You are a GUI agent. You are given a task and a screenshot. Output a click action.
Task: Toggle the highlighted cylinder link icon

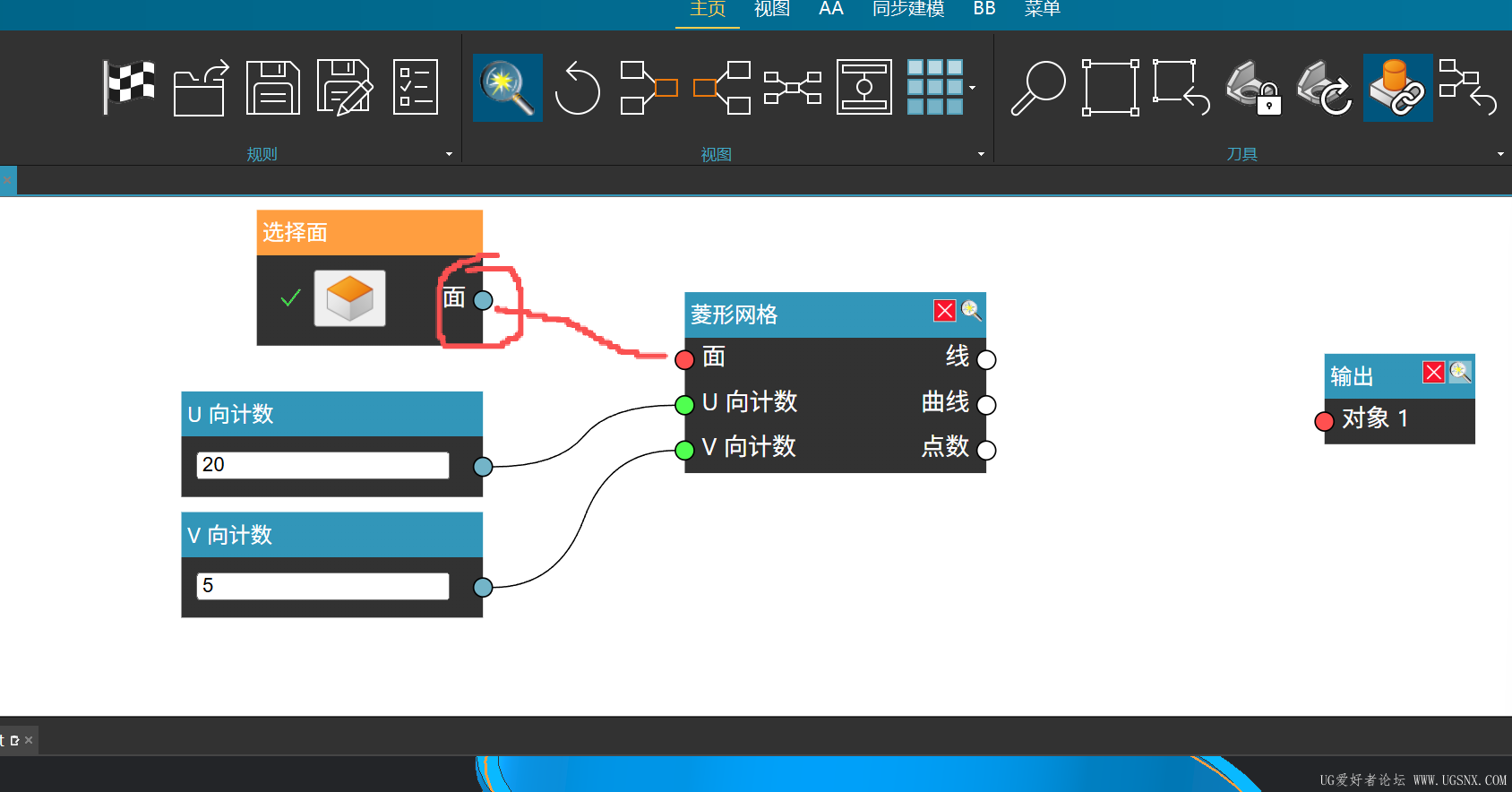point(1397,88)
